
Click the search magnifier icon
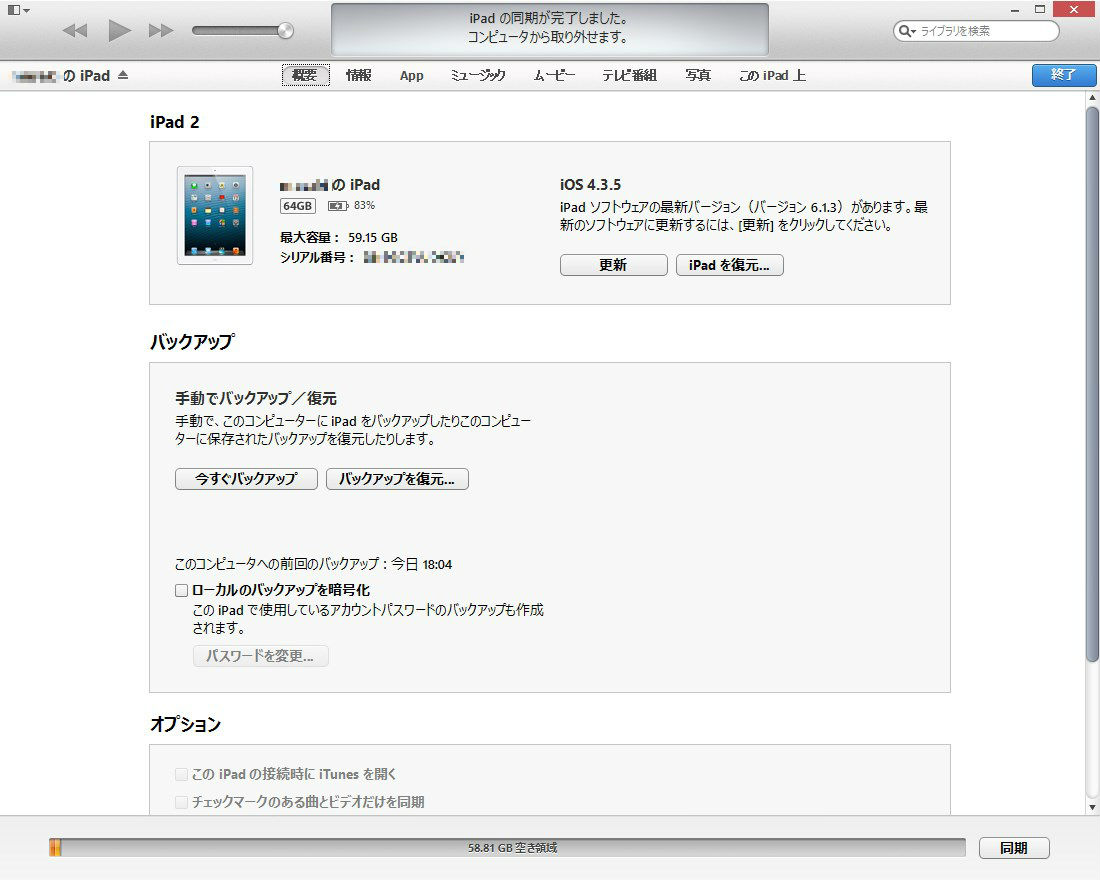(906, 31)
